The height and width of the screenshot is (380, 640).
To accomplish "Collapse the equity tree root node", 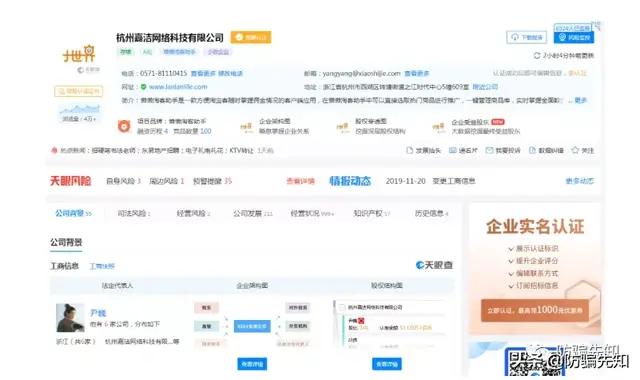I will tap(342, 307).
